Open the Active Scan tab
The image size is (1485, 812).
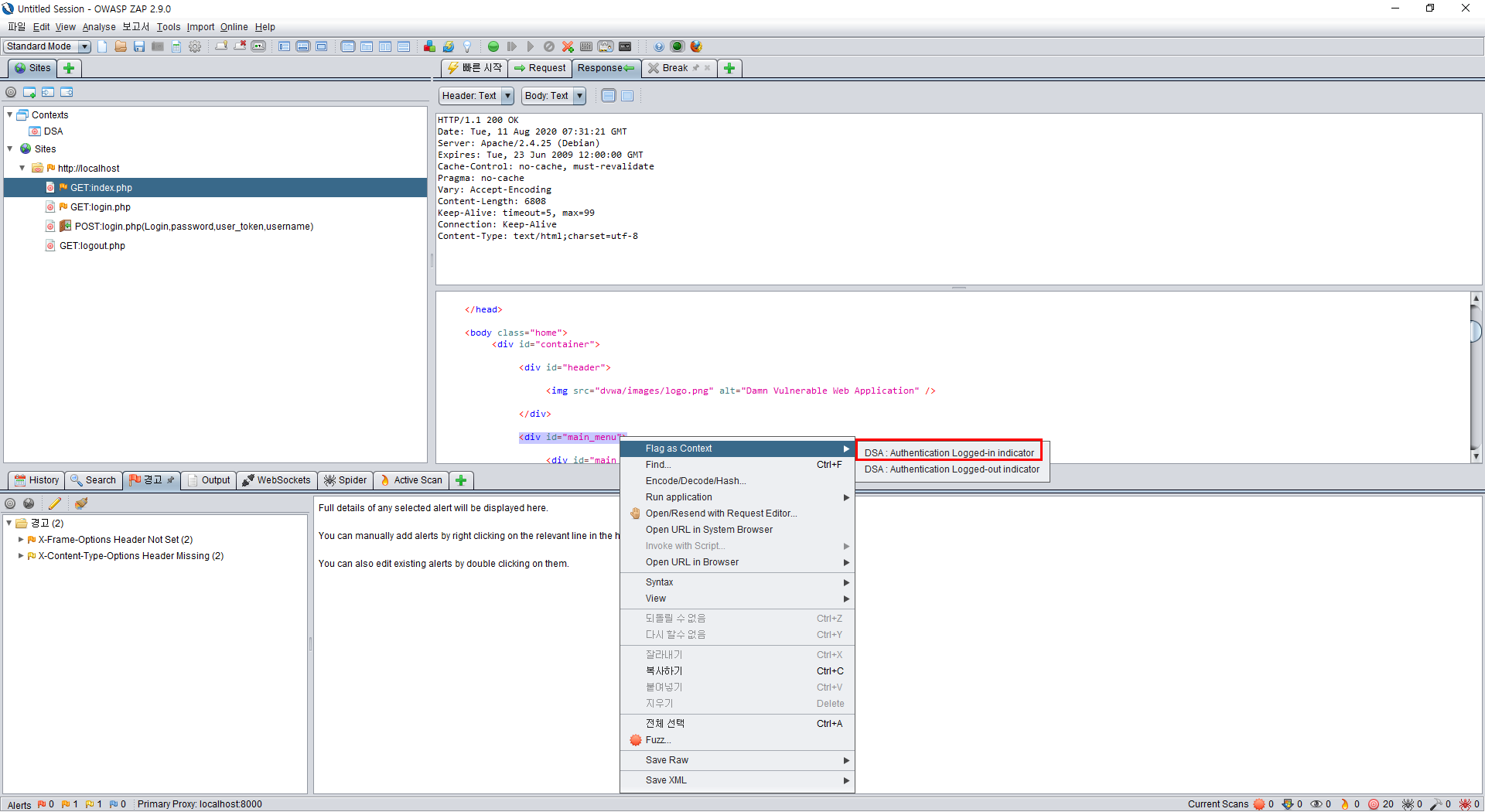tap(411, 480)
